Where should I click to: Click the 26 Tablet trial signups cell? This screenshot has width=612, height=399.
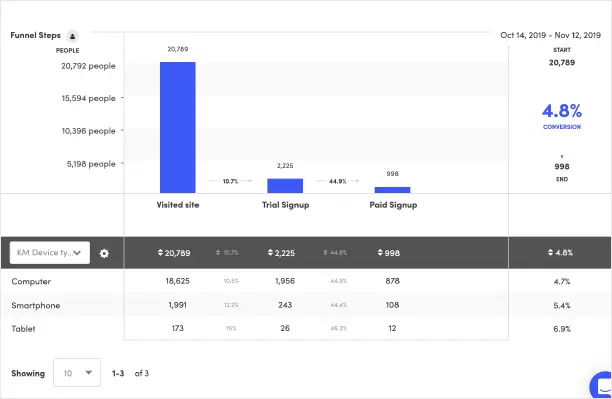pos(285,328)
